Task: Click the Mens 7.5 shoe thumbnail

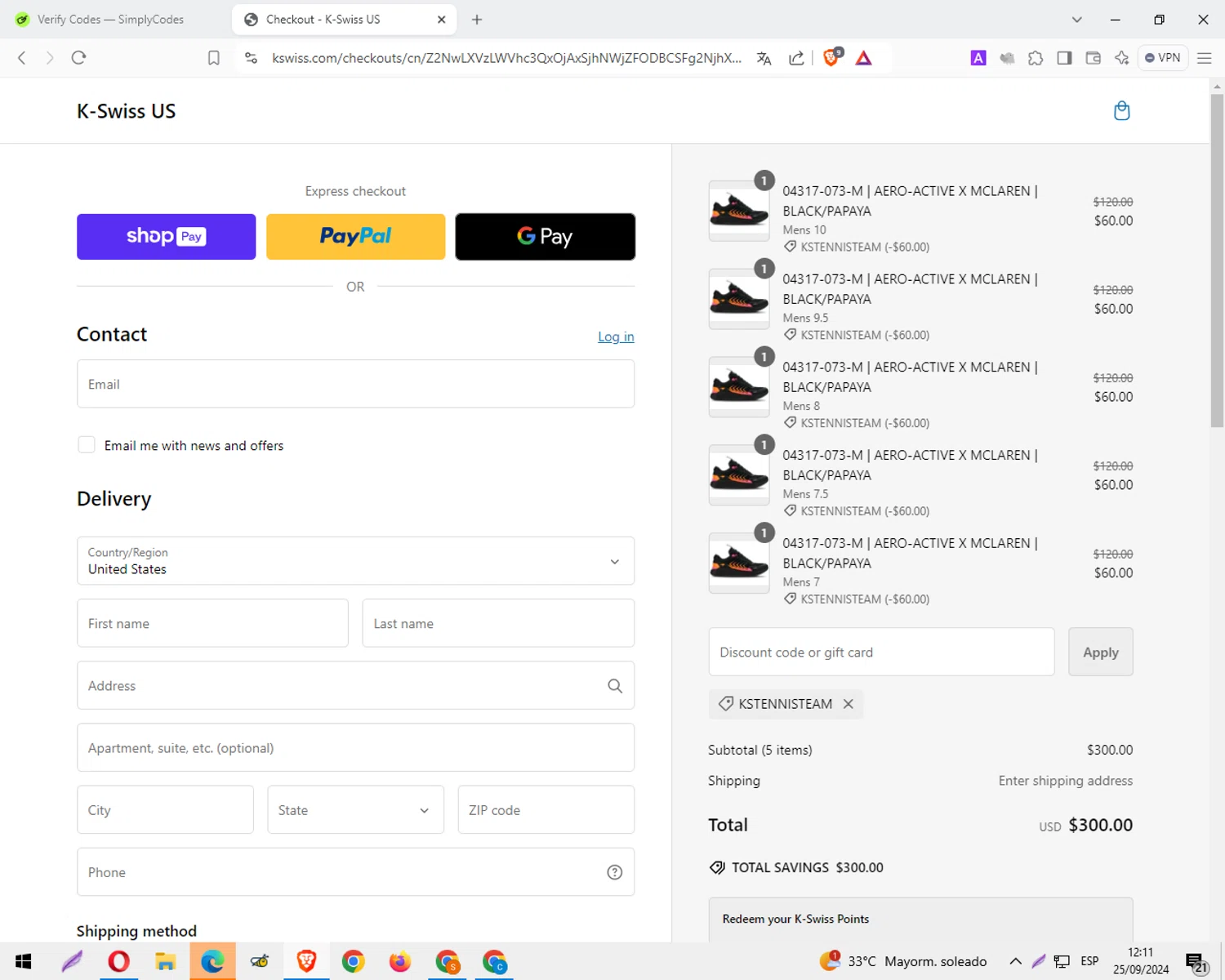Action: tap(739, 475)
